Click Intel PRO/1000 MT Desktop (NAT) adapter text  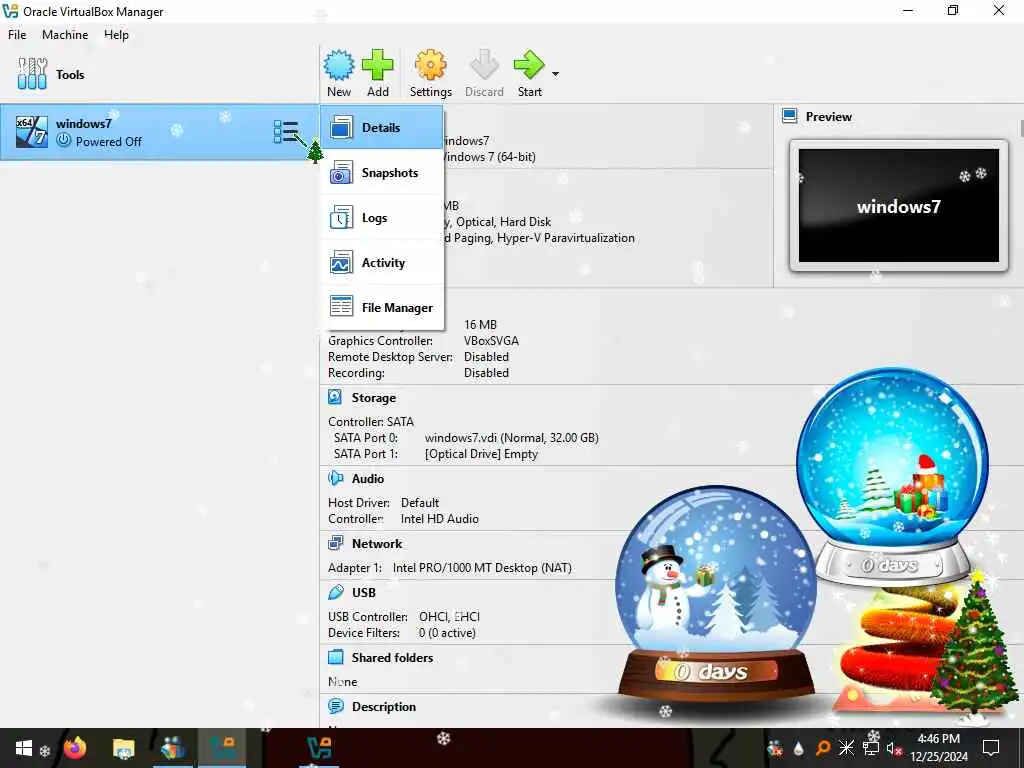pos(482,568)
